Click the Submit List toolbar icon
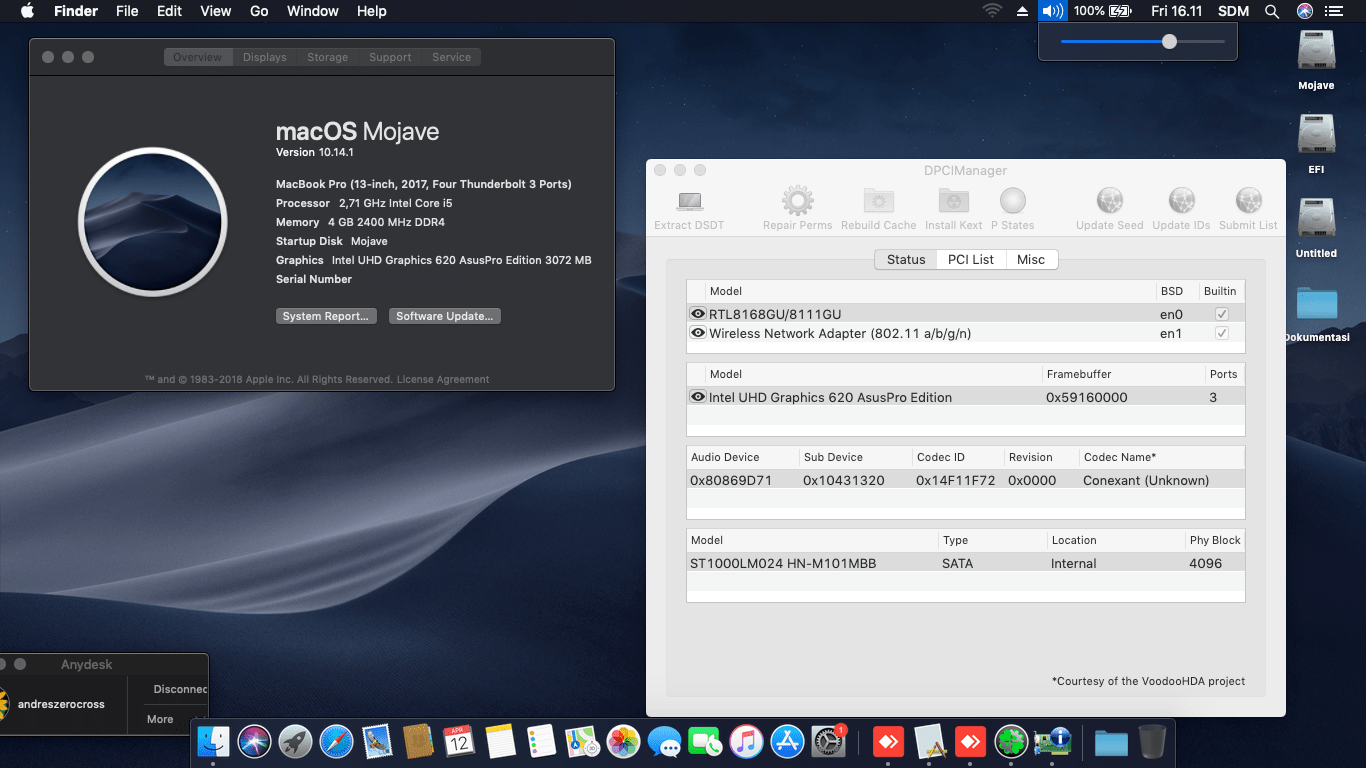1366x768 pixels. click(x=1248, y=205)
